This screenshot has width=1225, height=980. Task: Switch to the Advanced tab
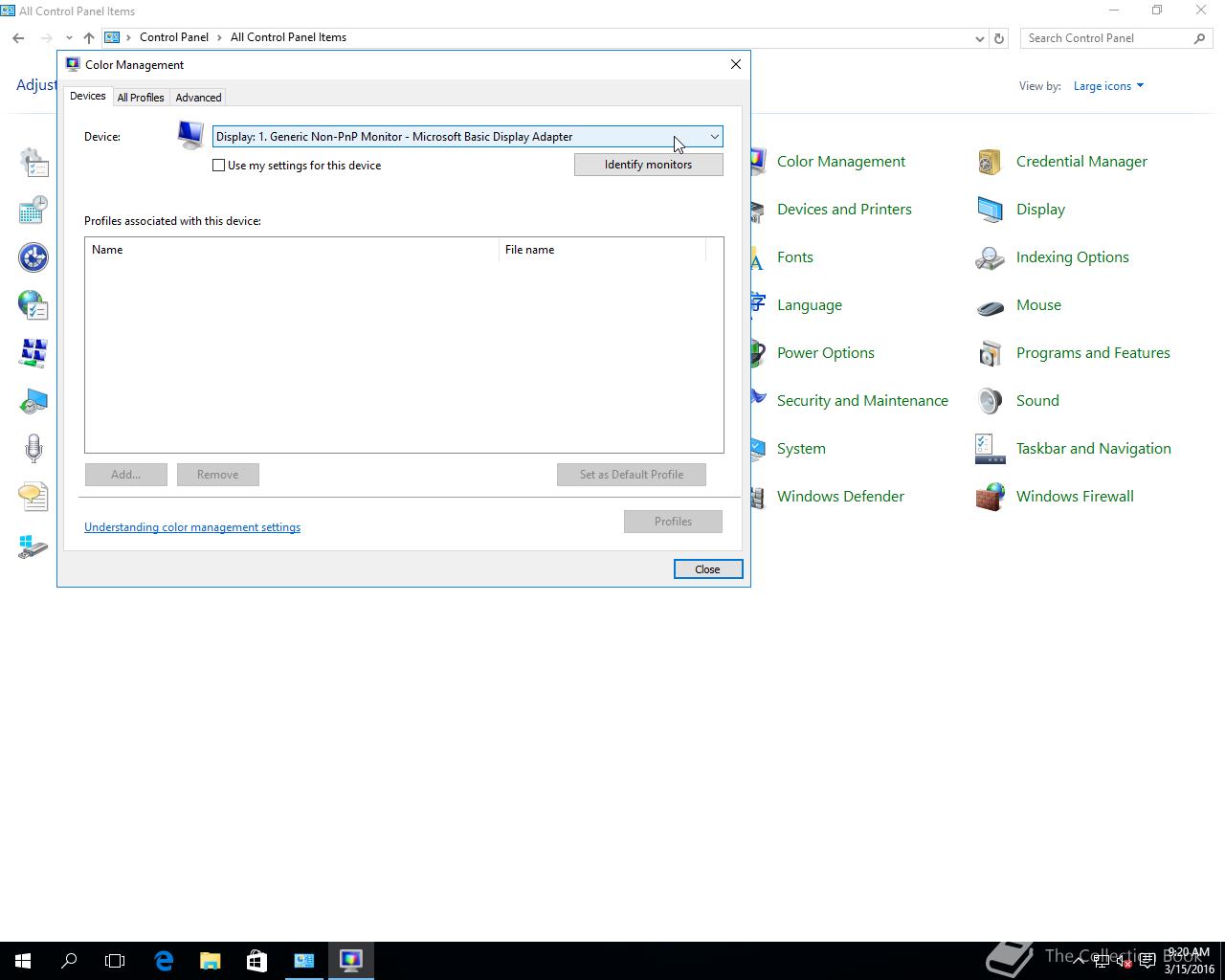pyautogui.click(x=198, y=98)
